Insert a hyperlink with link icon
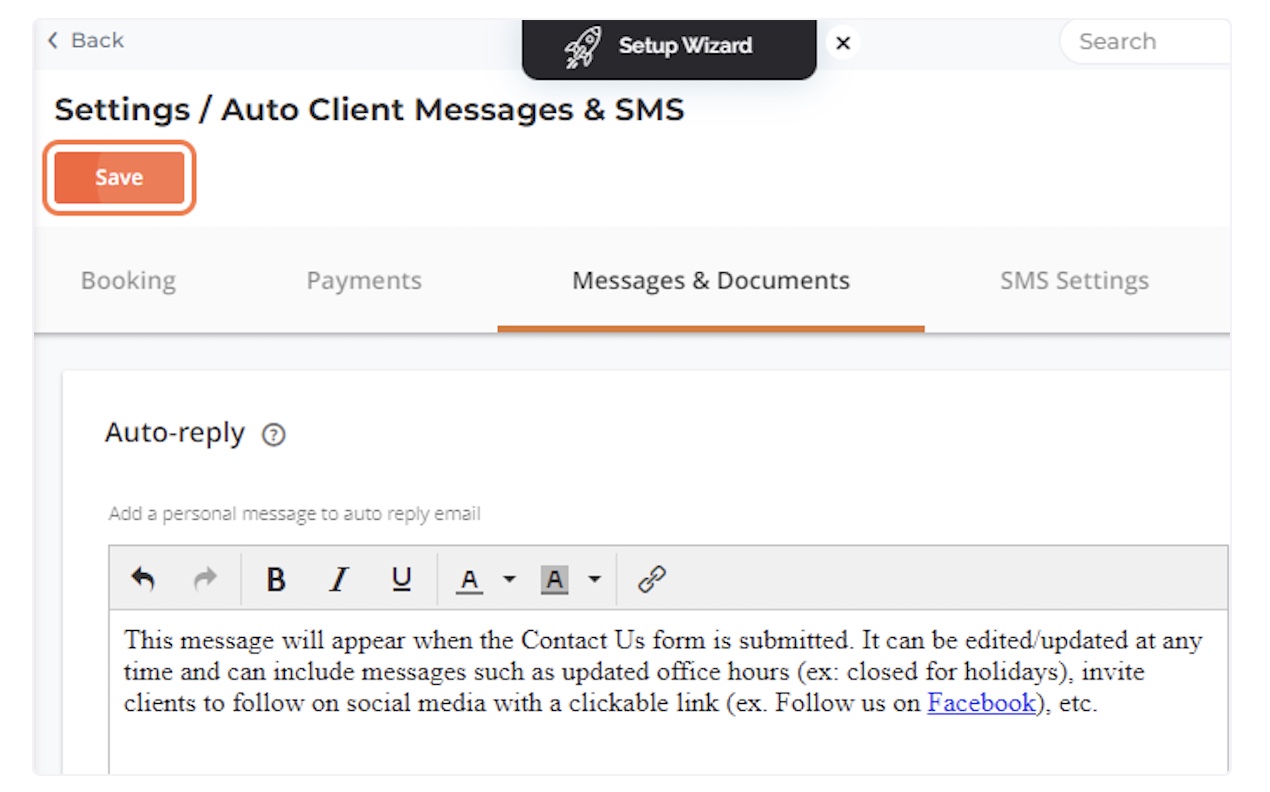 652,579
